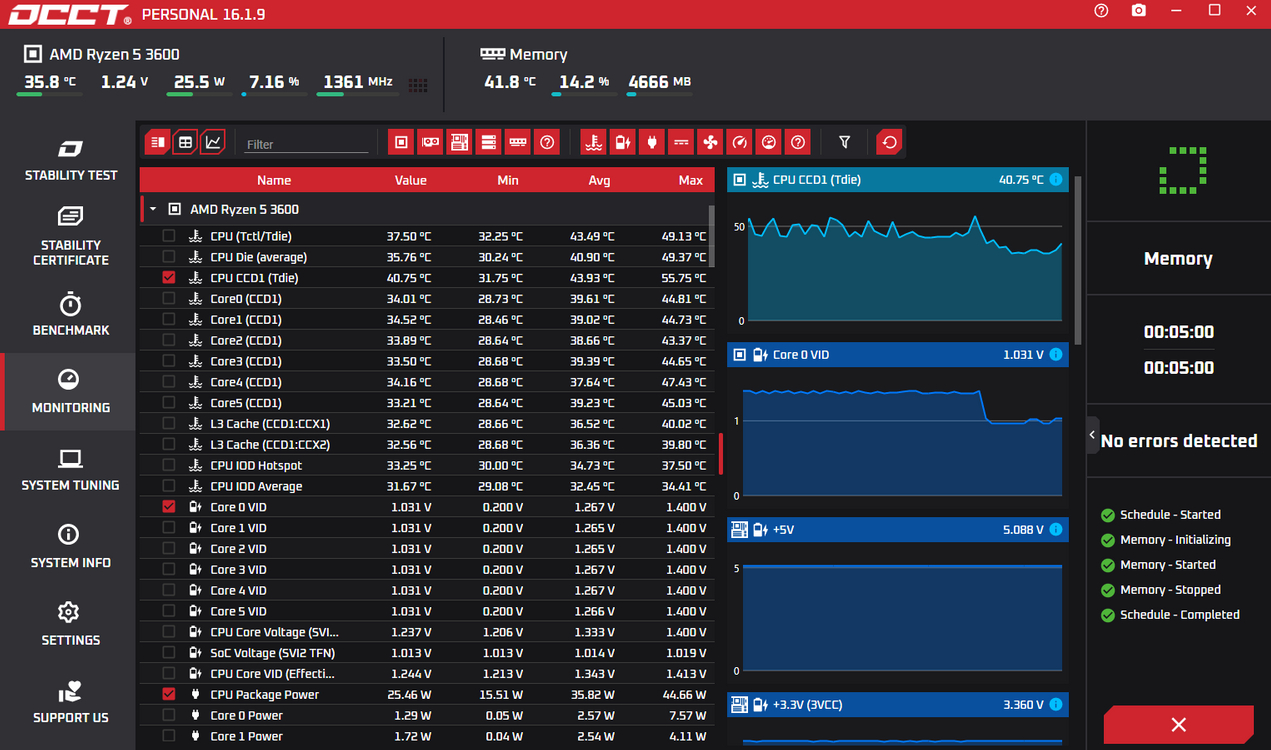Click the CPU usage 7.16 % progress bar
Viewport: 1271px width, 750px height.
[x=273, y=94]
